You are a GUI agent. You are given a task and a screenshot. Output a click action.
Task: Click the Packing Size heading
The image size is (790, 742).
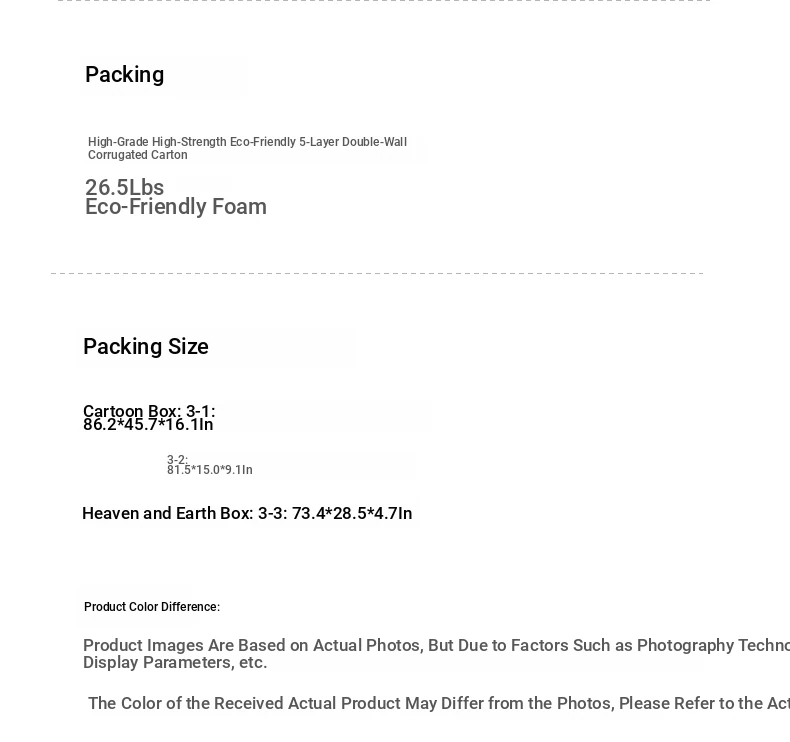coord(146,347)
